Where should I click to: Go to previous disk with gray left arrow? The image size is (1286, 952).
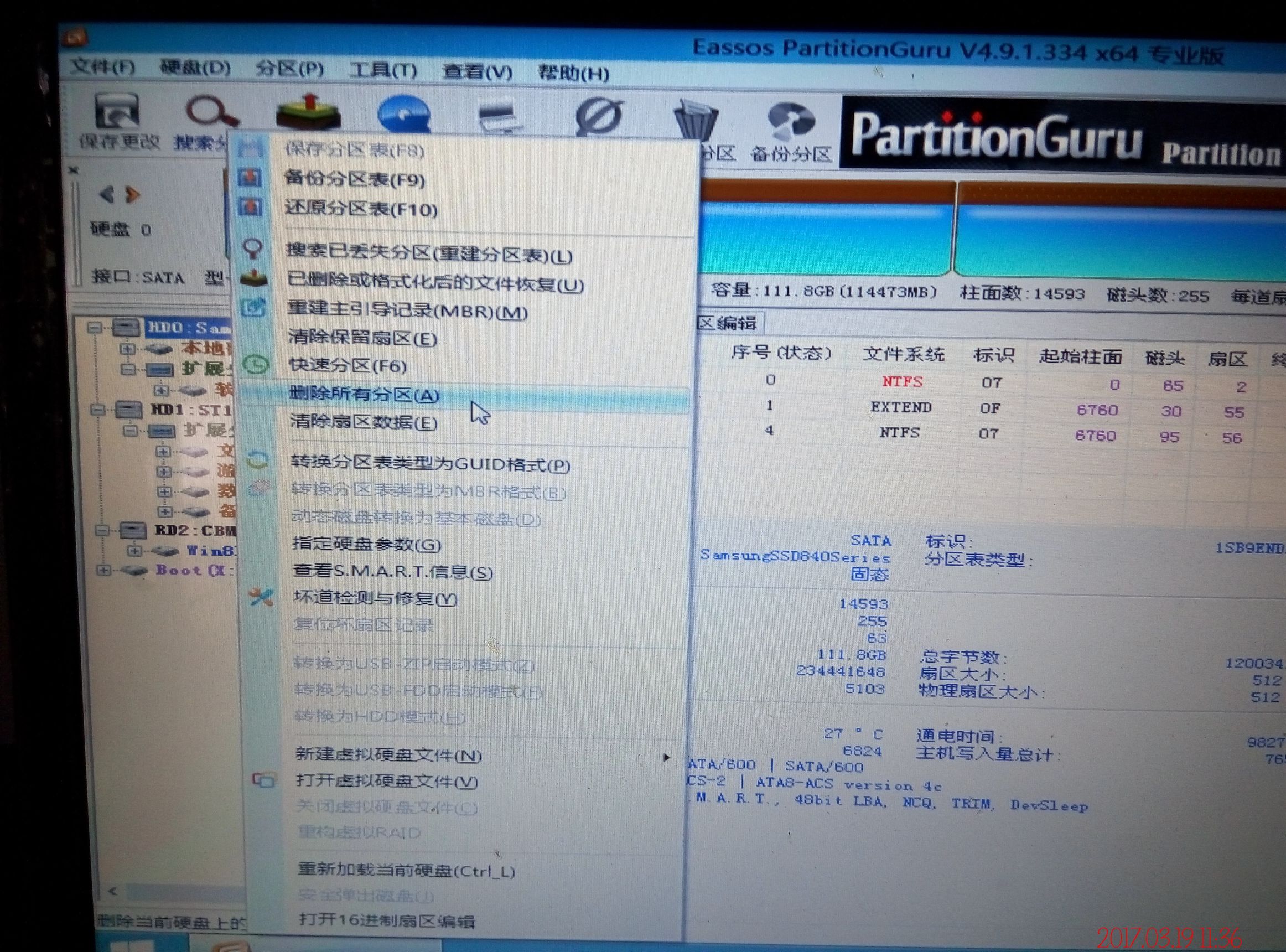coord(106,195)
